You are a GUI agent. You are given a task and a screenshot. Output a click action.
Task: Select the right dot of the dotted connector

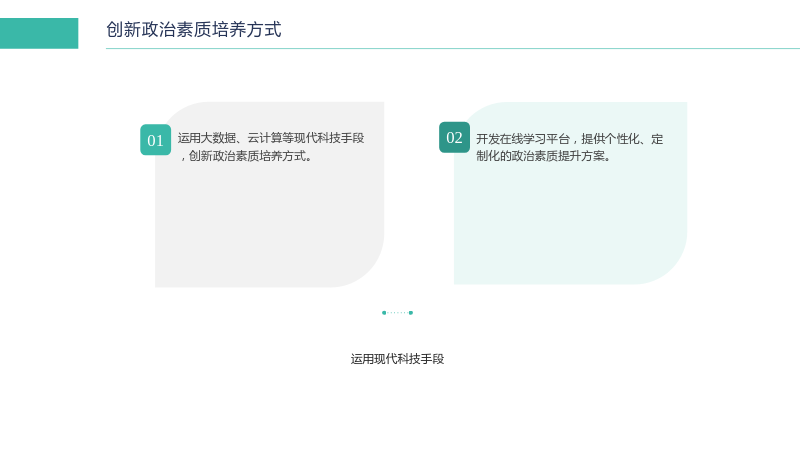click(411, 313)
